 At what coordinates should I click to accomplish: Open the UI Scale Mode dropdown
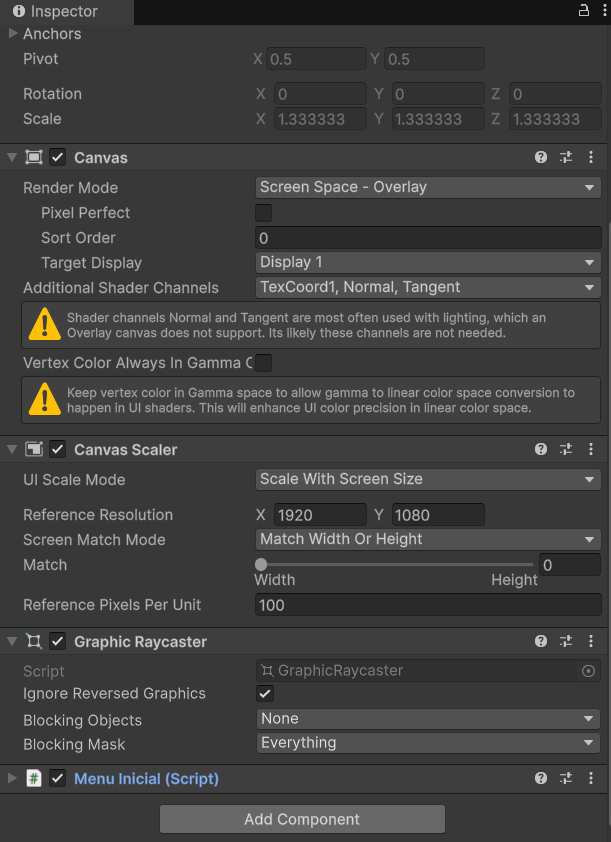coord(428,480)
